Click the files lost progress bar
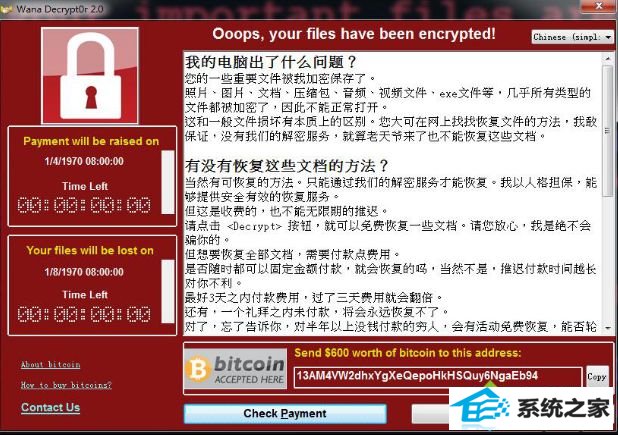618x435 pixels. click(x=168, y=291)
